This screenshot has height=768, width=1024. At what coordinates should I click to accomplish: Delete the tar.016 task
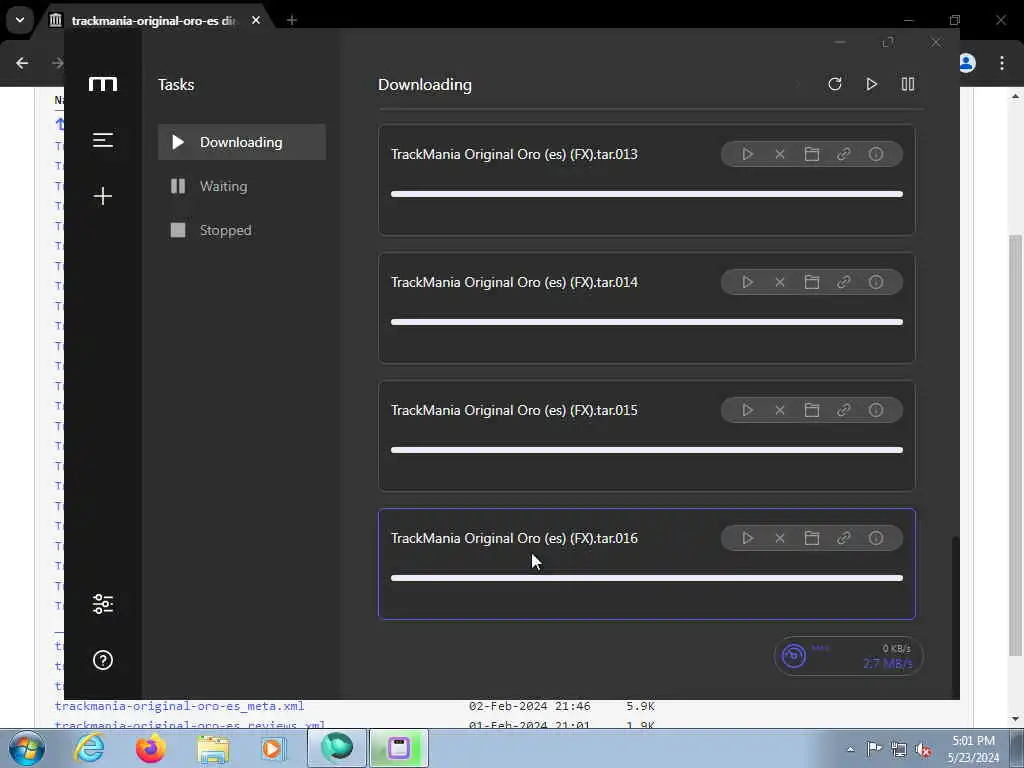point(780,538)
